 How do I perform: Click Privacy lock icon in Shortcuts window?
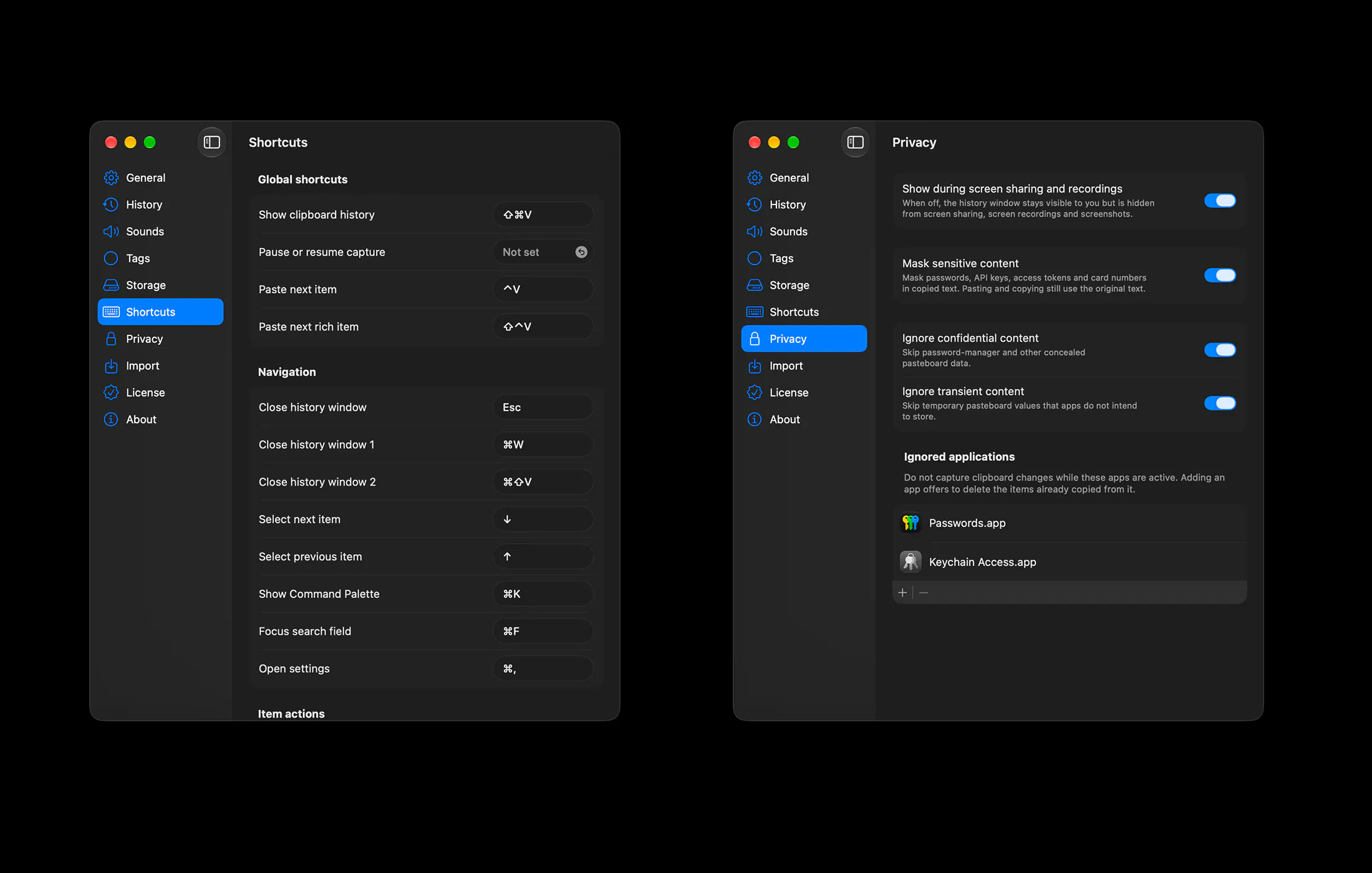[x=111, y=339]
